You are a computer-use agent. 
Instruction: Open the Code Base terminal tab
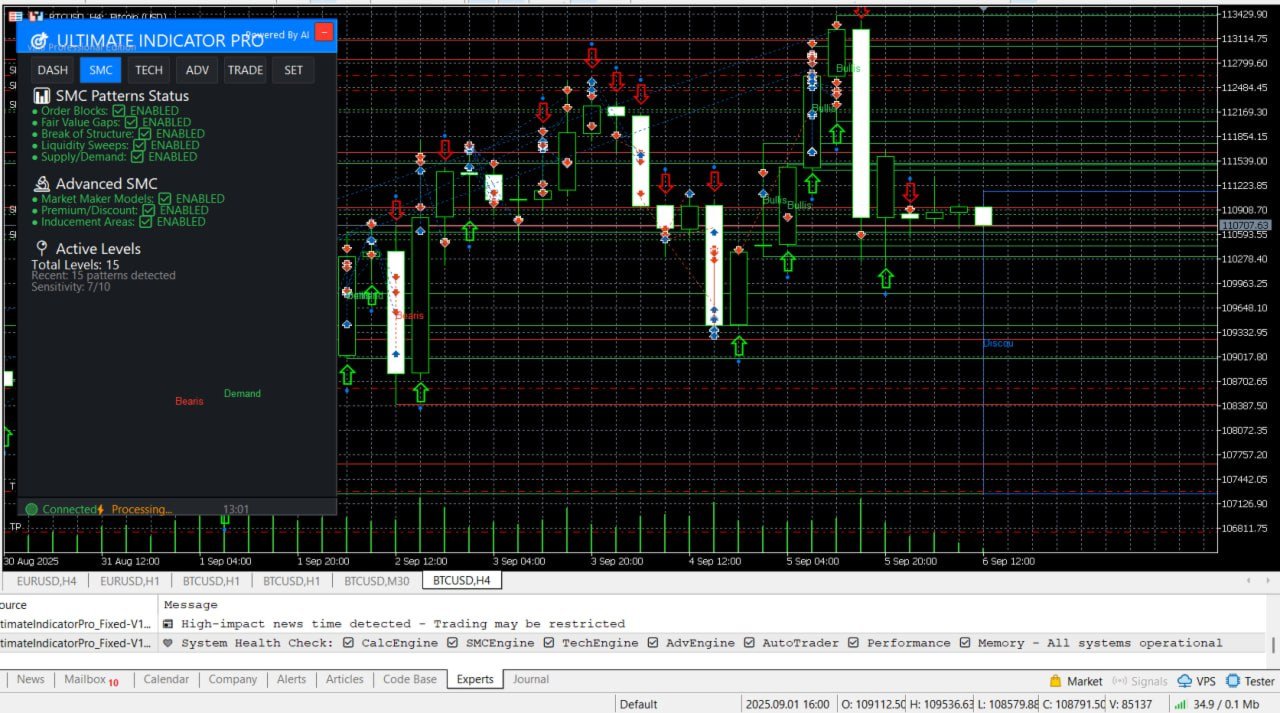410,679
